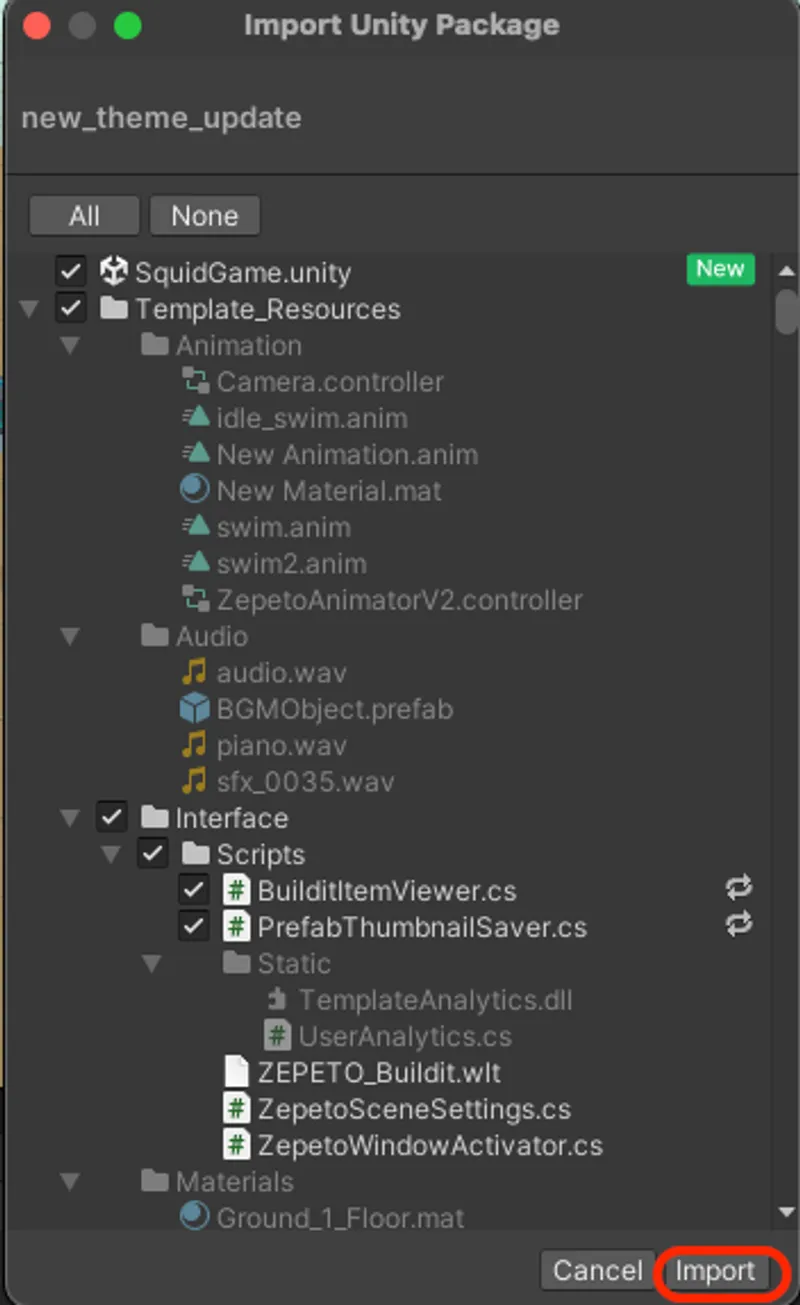Collapse the Animation folder

pos(68,345)
